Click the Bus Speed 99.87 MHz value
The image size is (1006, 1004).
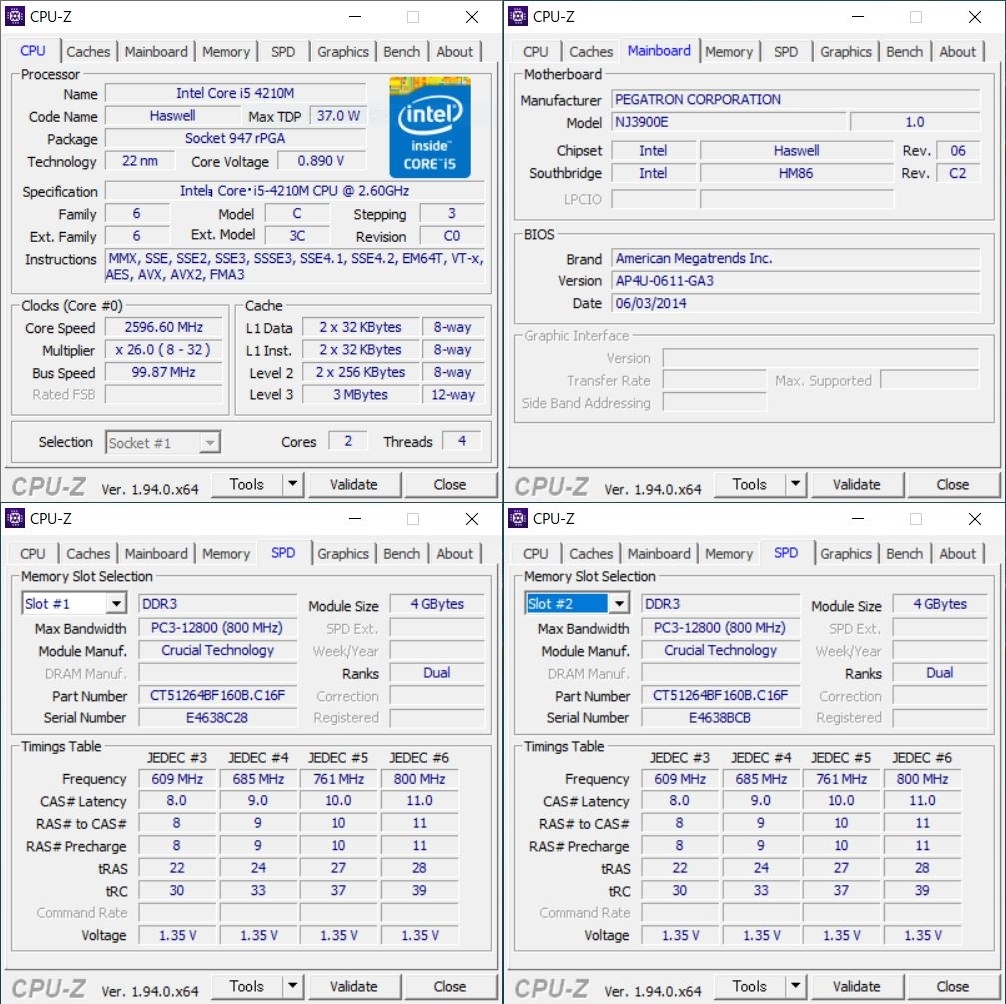164,372
